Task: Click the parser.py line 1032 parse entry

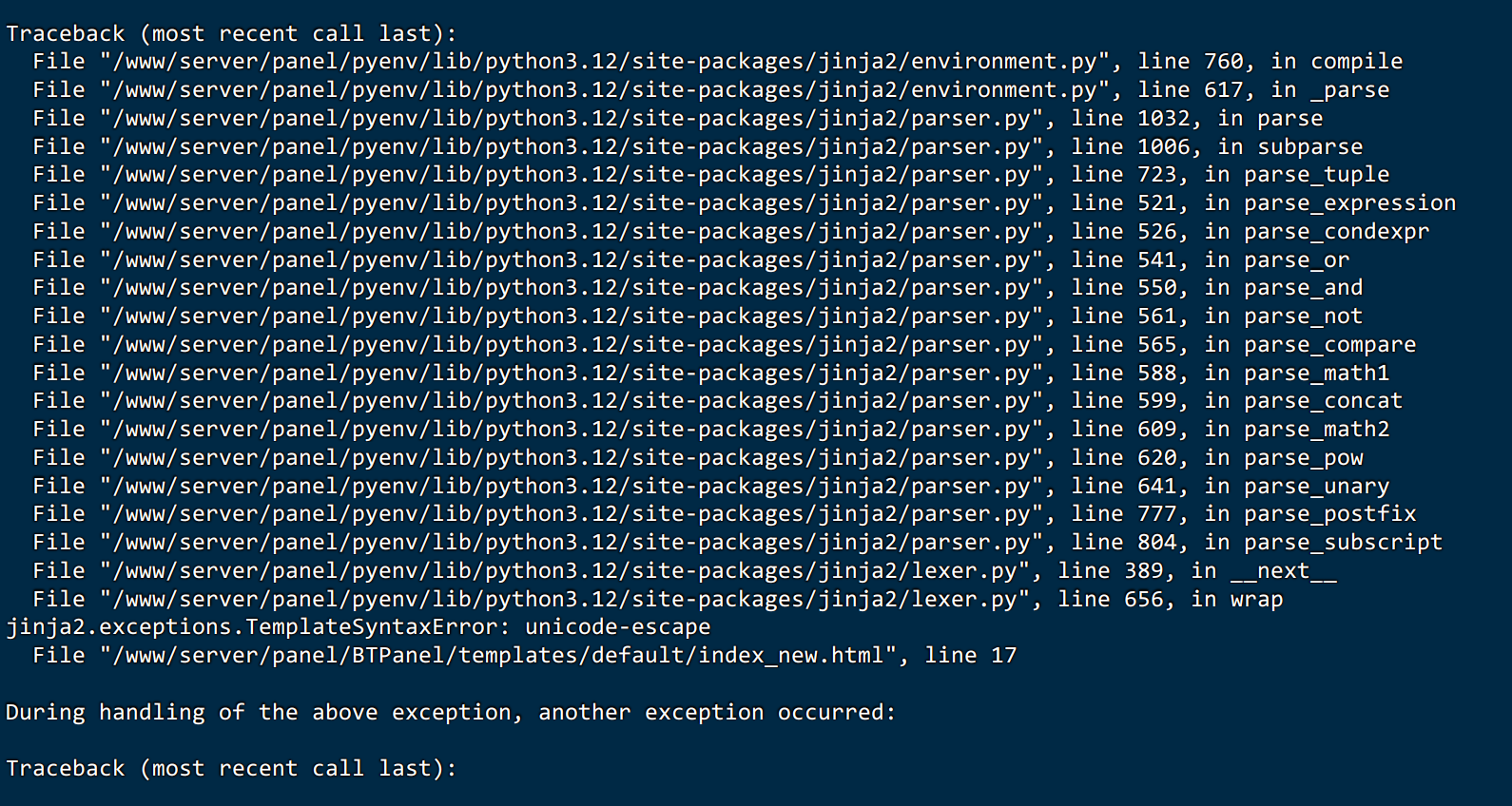Action: tap(678, 119)
